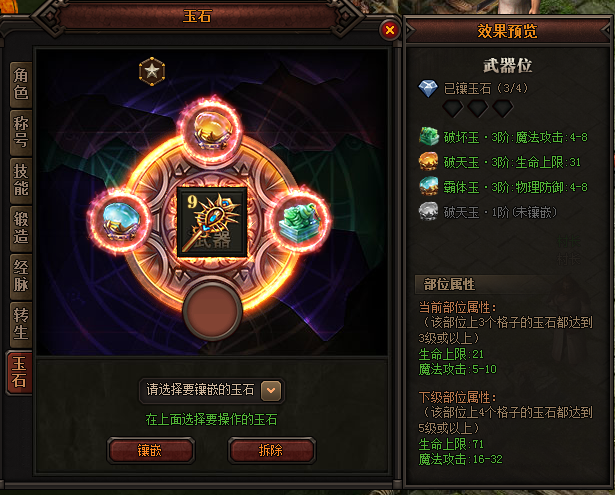Image resolution: width=615 pixels, height=495 pixels.
Task: Click the 镶嵌 button
Action: click(x=151, y=450)
